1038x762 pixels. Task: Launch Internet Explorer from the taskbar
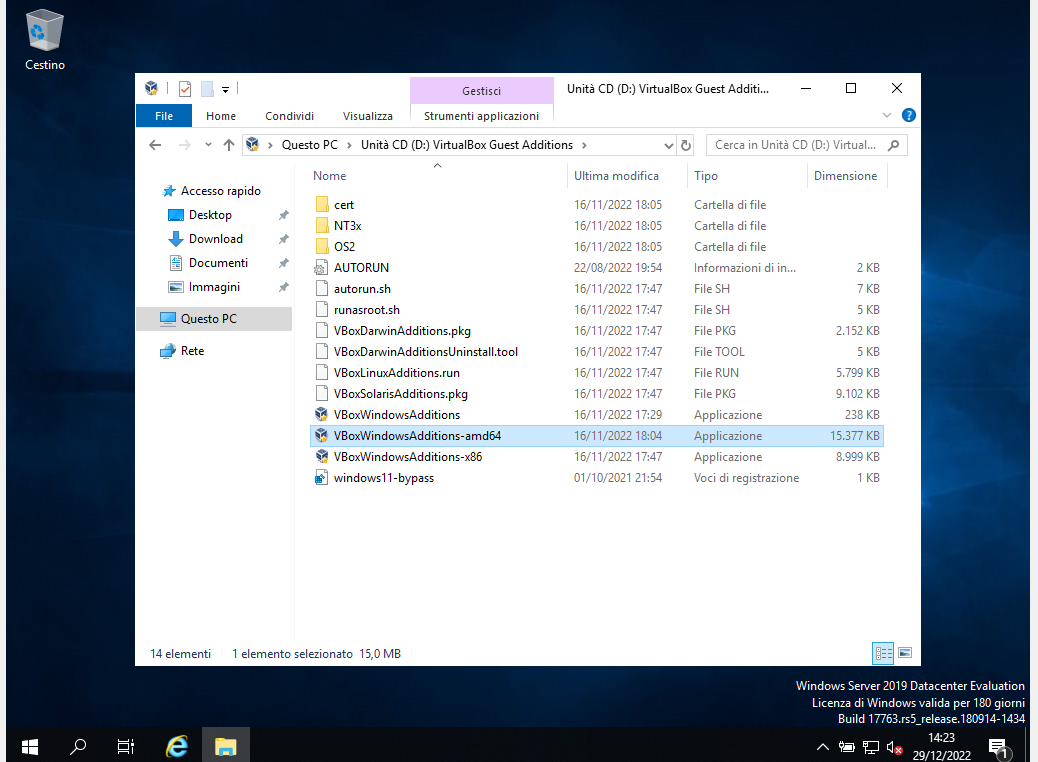(177, 747)
